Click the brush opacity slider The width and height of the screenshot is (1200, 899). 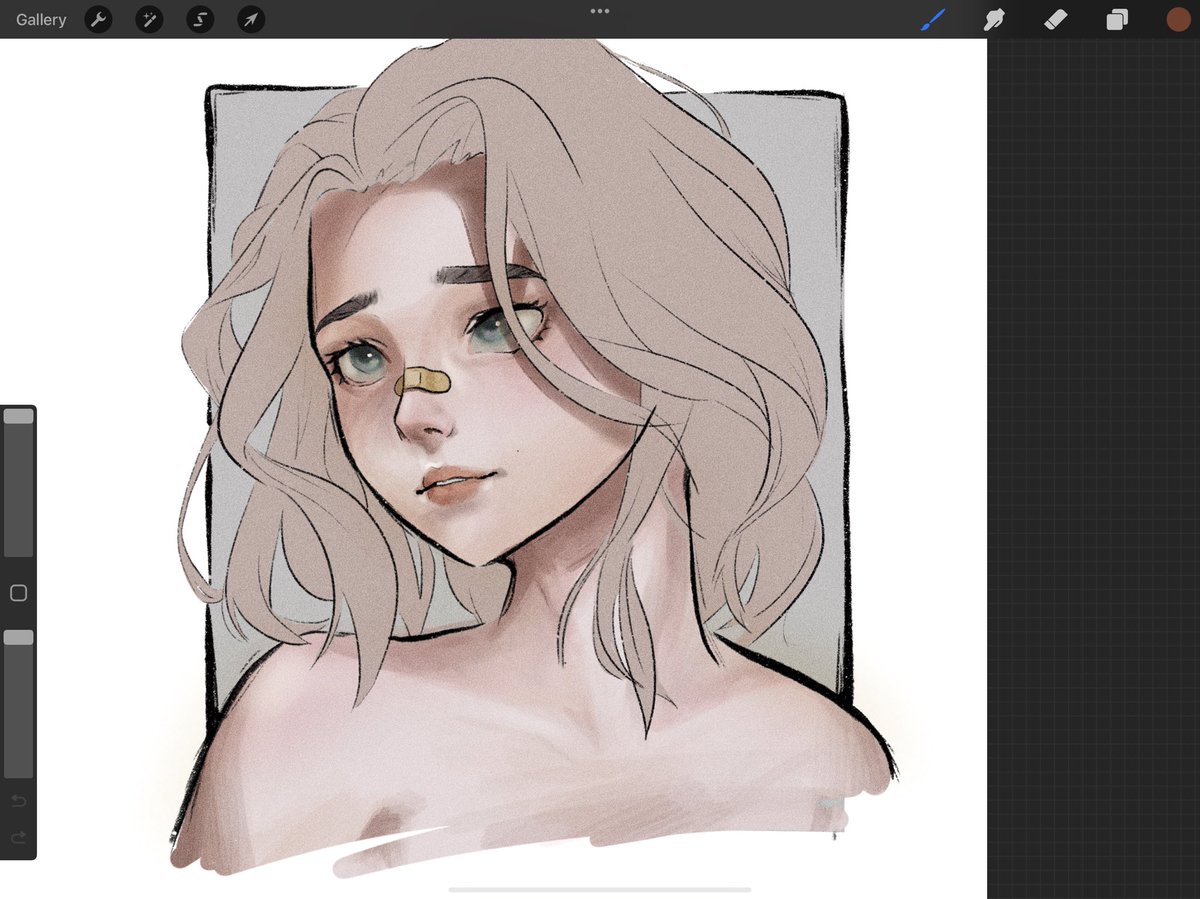click(x=19, y=703)
